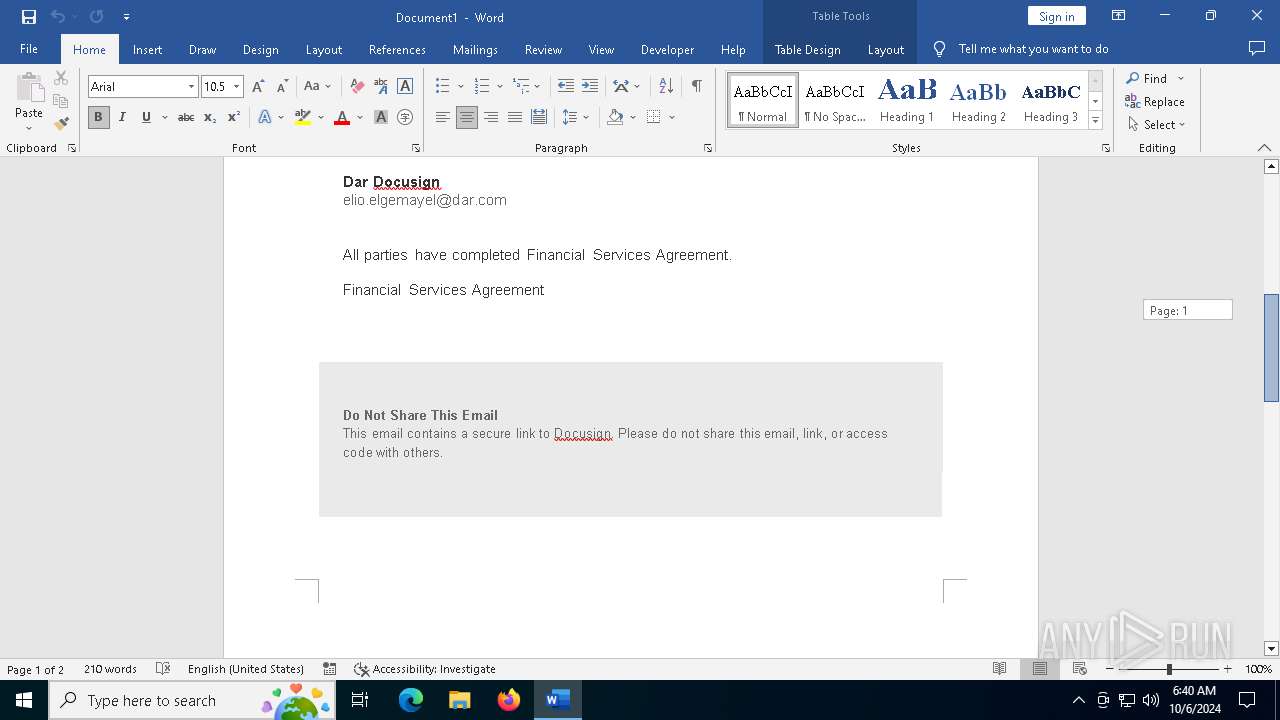Clear all formatting with eraser icon

[357, 87]
